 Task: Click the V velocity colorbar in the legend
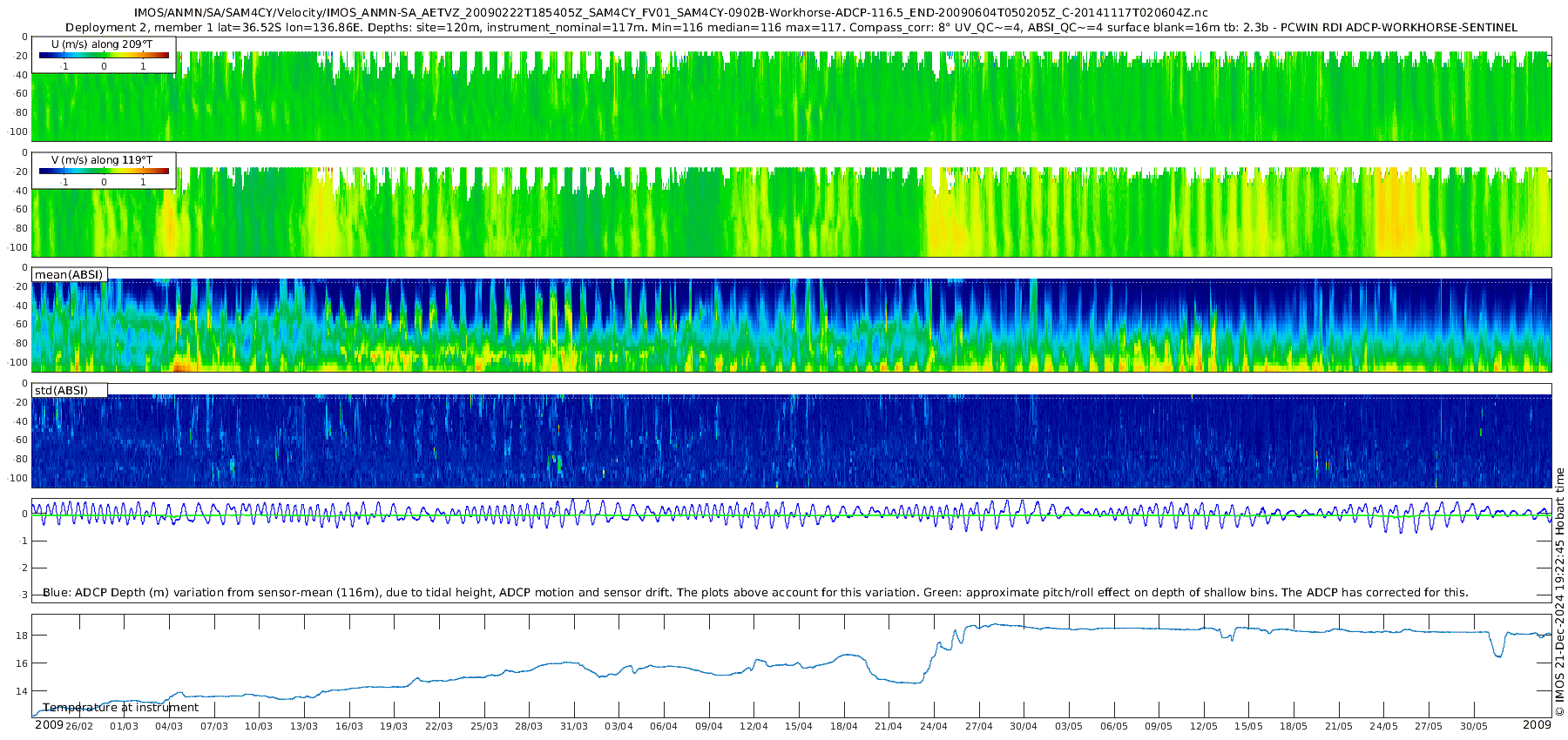(104, 171)
